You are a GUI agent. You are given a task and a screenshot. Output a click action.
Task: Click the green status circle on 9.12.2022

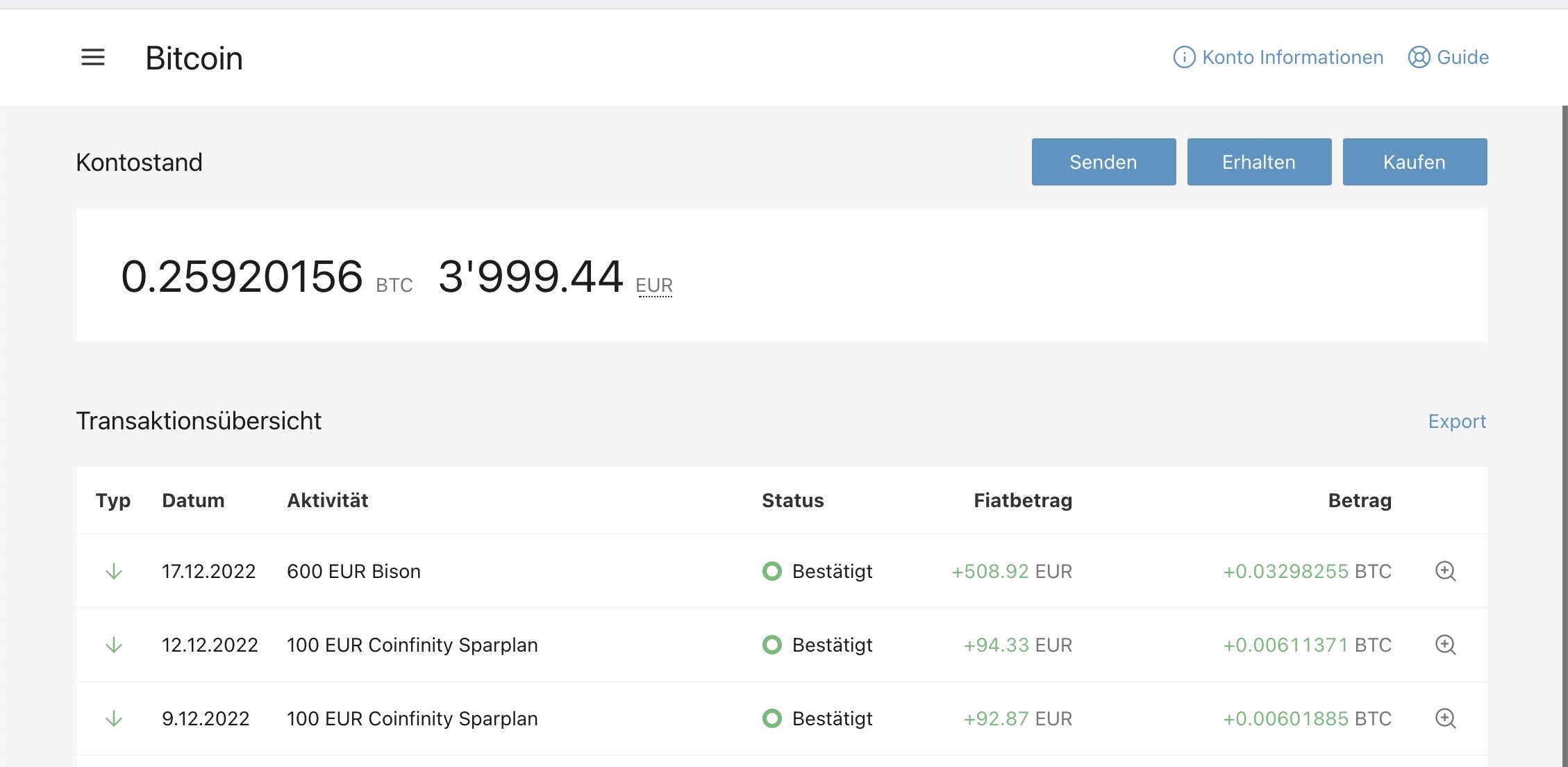(x=772, y=718)
